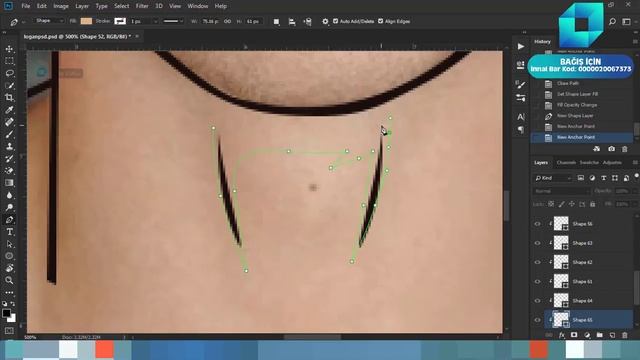Create new document from current state
Viewport: 640px width, 360px height.
click(x=597, y=149)
